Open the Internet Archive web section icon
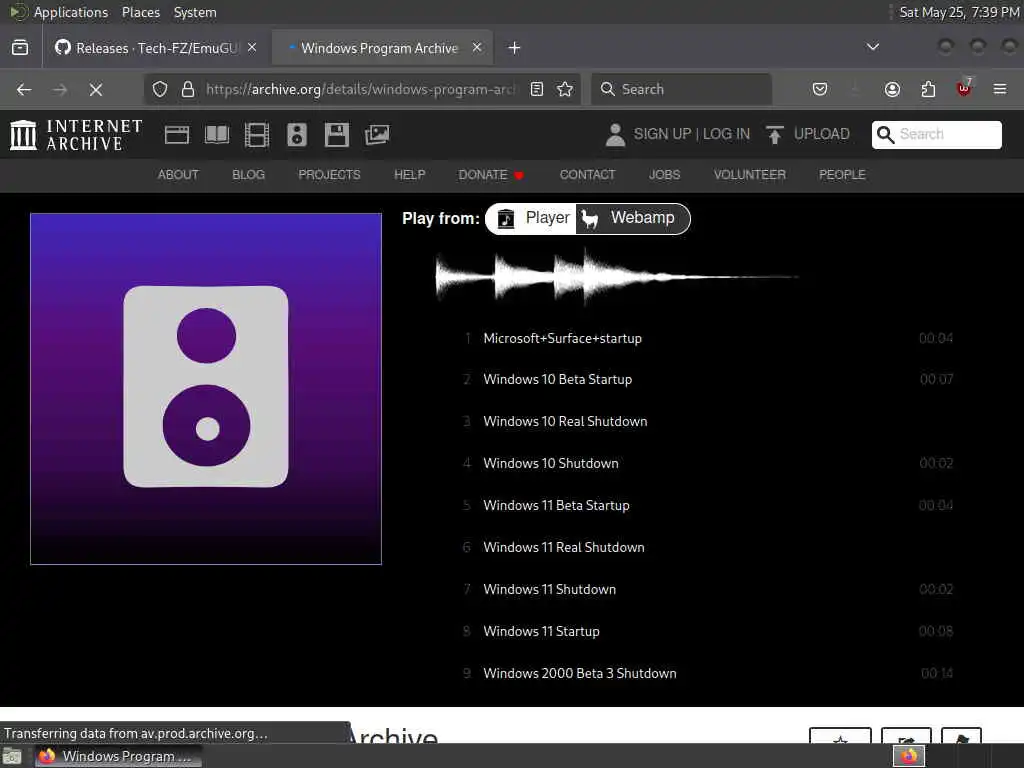Screen dimensions: 1024x768 point(176,135)
